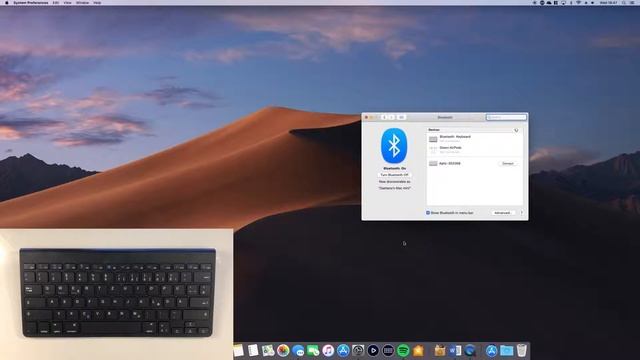Open the brown box app in Dock

point(440,351)
